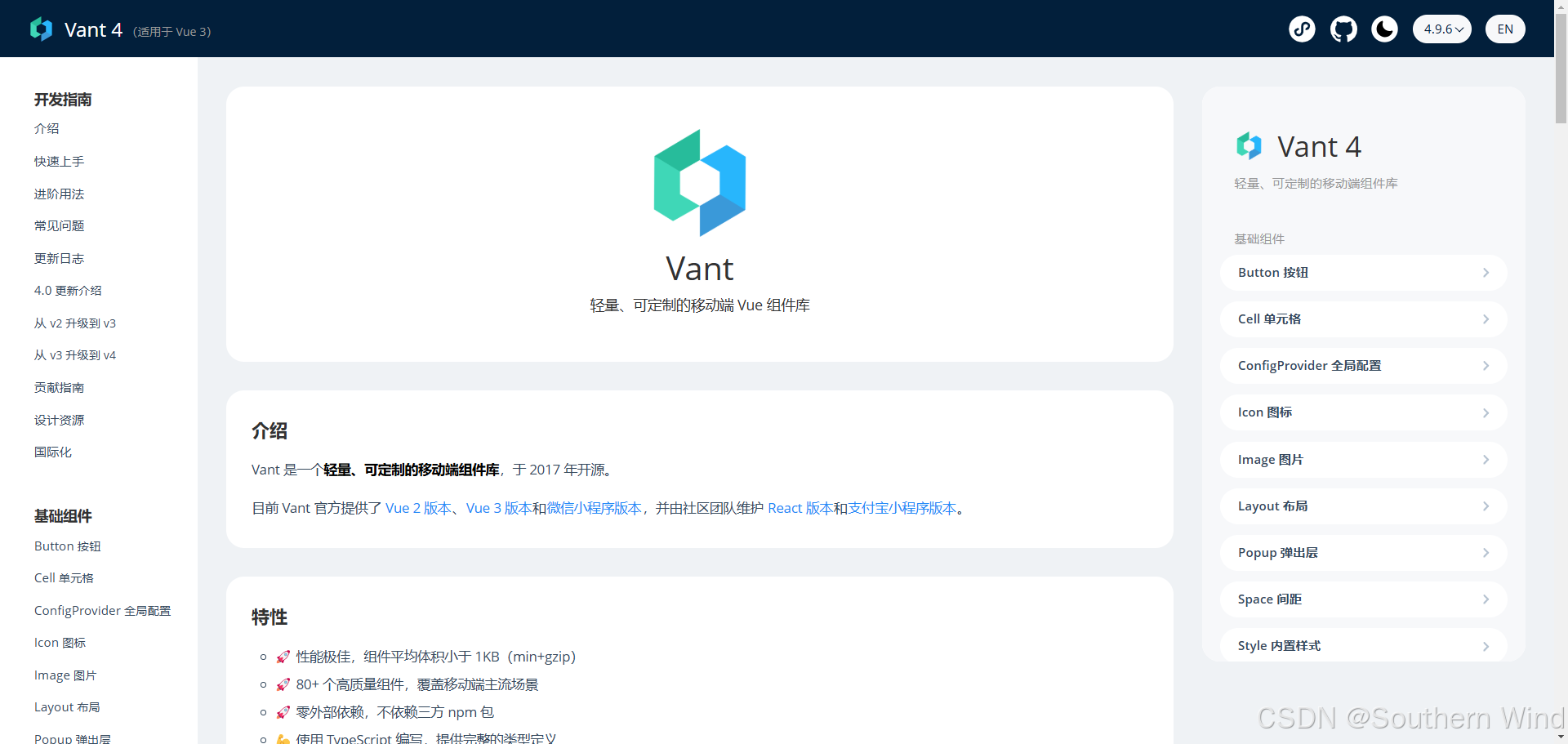This screenshot has width=1568, height=744.
Task: Open Layout 布局 in simulator
Action: (x=1363, y=506)
